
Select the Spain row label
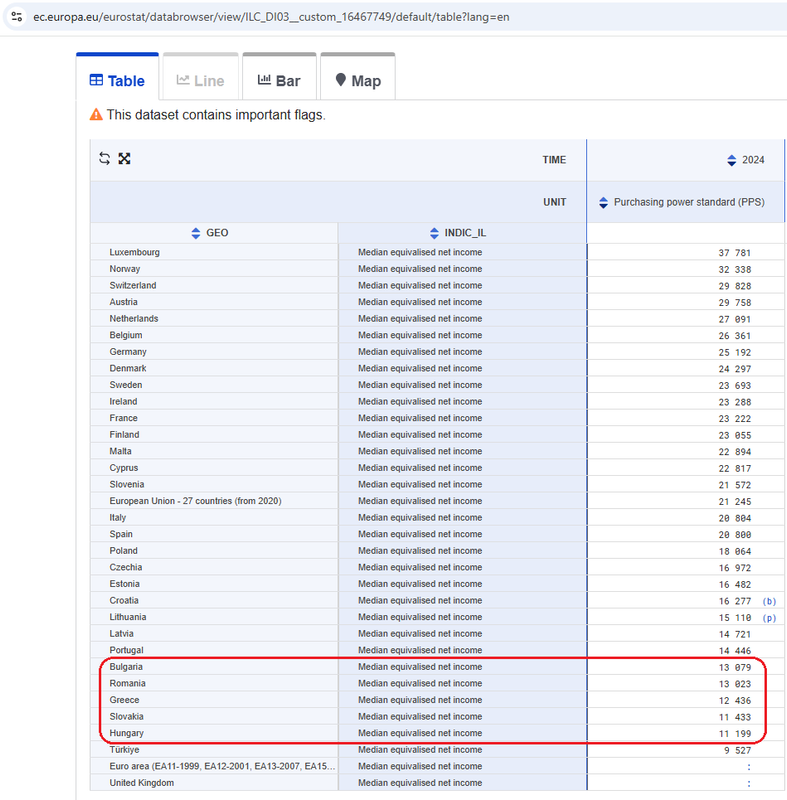click(x=121, y=534)
